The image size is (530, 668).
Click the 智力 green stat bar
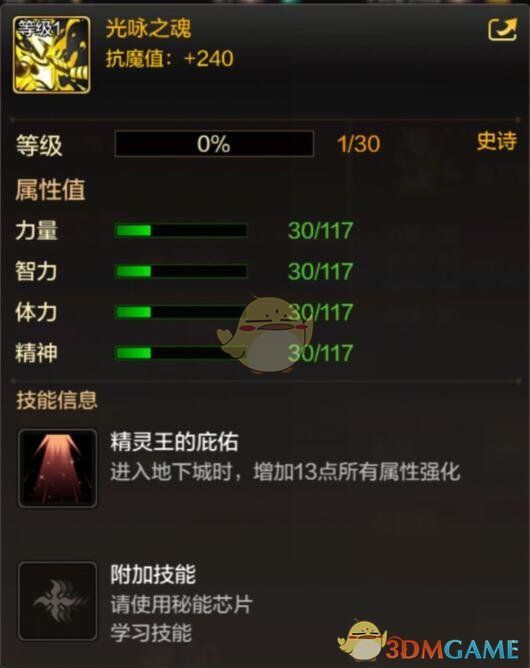pos(181,271)
